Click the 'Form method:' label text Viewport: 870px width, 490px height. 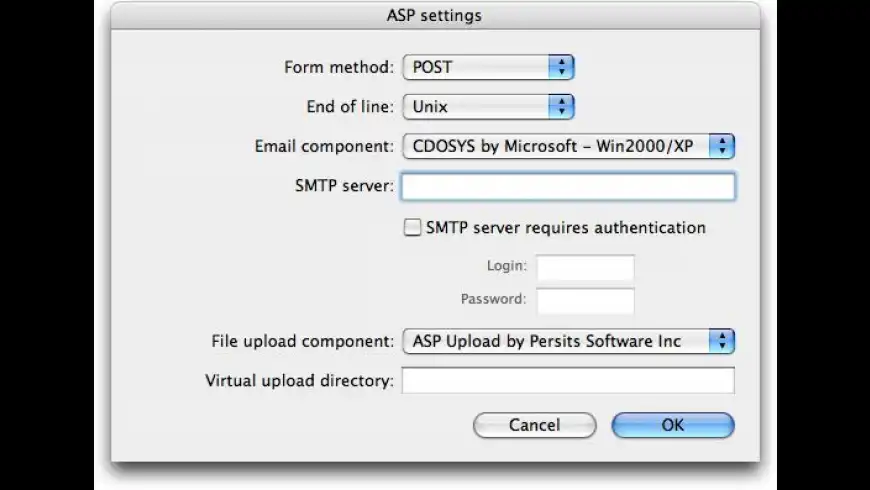339,68
